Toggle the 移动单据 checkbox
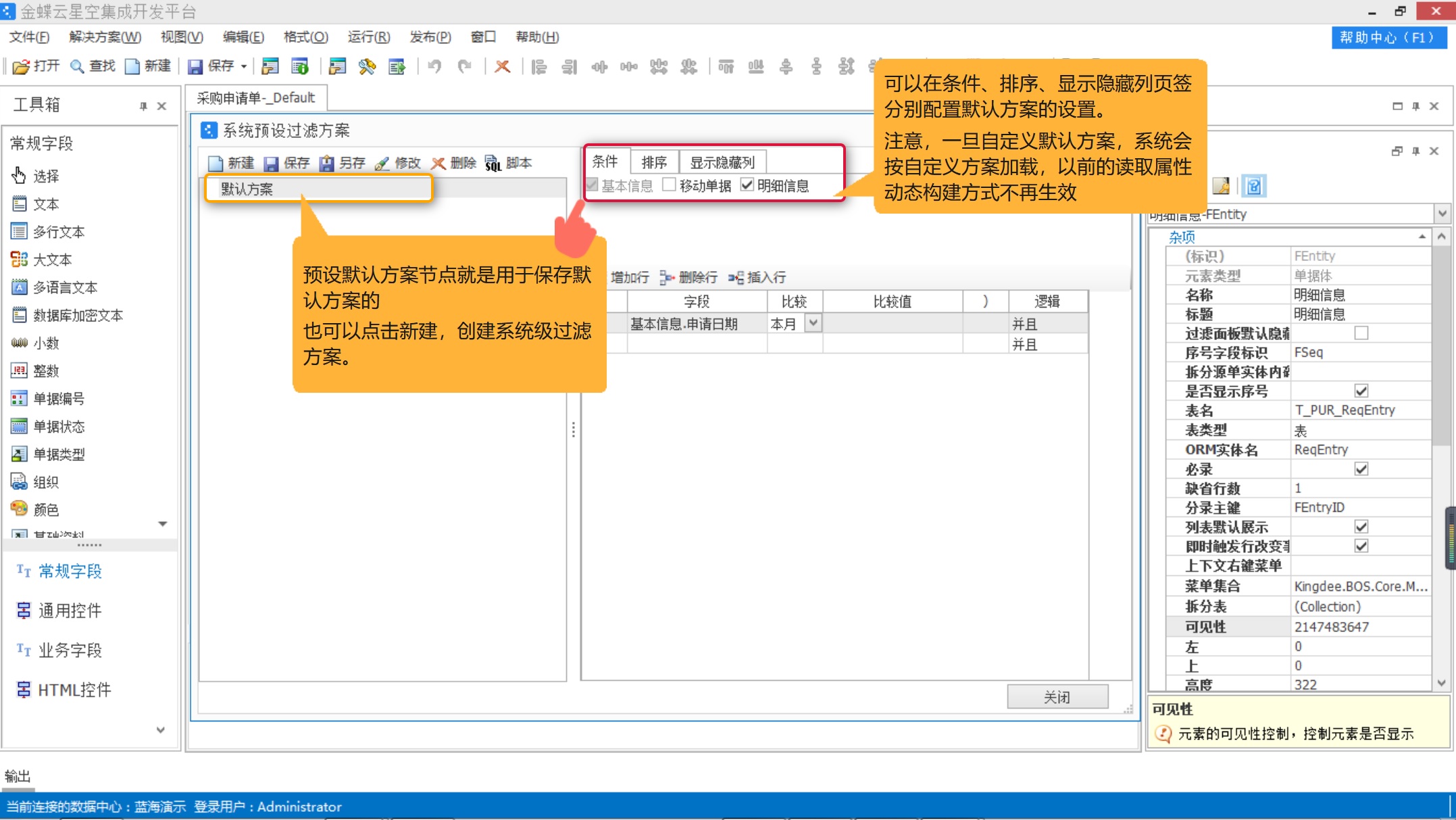Image resolution: width=1456 pixels, height=820 pixels. [x=669, y=185]
